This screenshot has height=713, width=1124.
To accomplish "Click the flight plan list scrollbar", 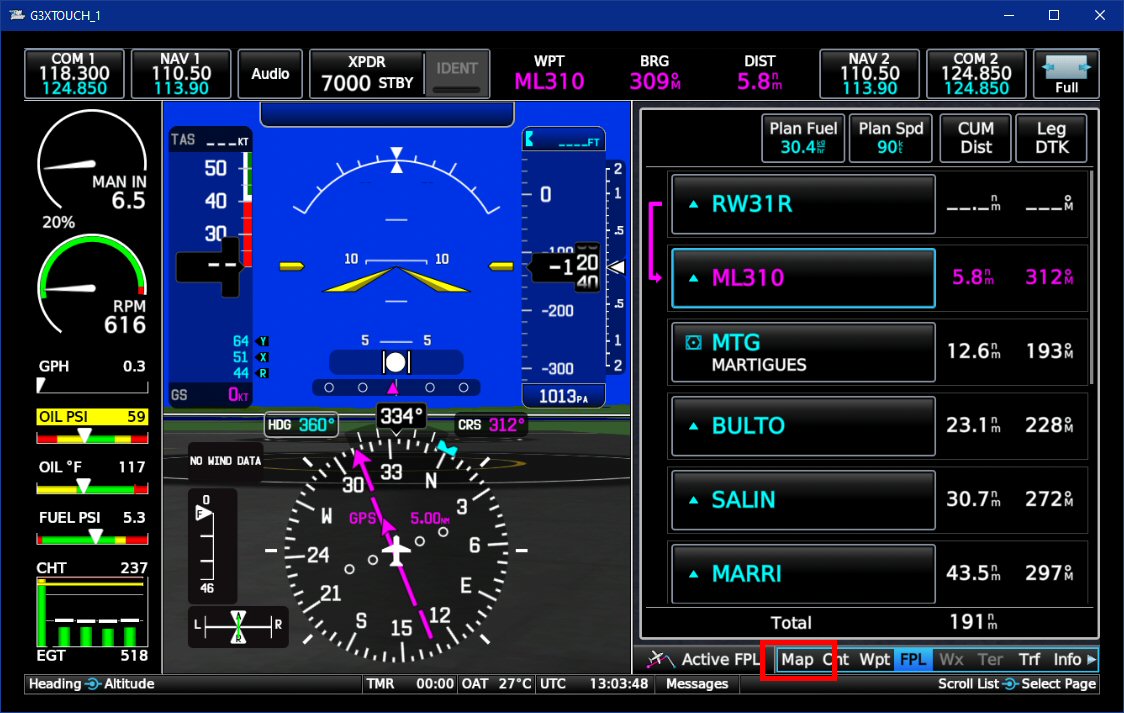I will coord(1092,280).
